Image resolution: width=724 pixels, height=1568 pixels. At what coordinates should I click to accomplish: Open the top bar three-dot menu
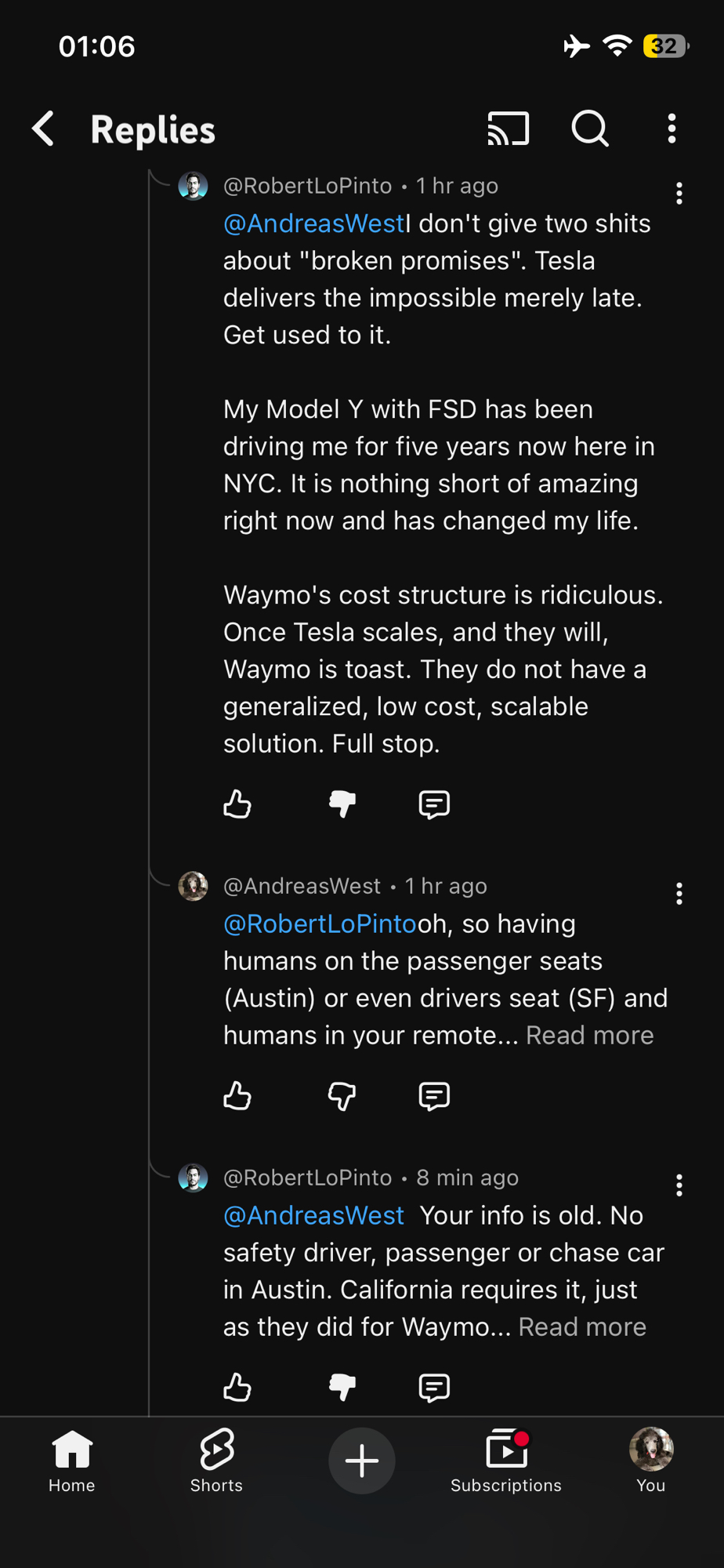click(x=672, y=129)
